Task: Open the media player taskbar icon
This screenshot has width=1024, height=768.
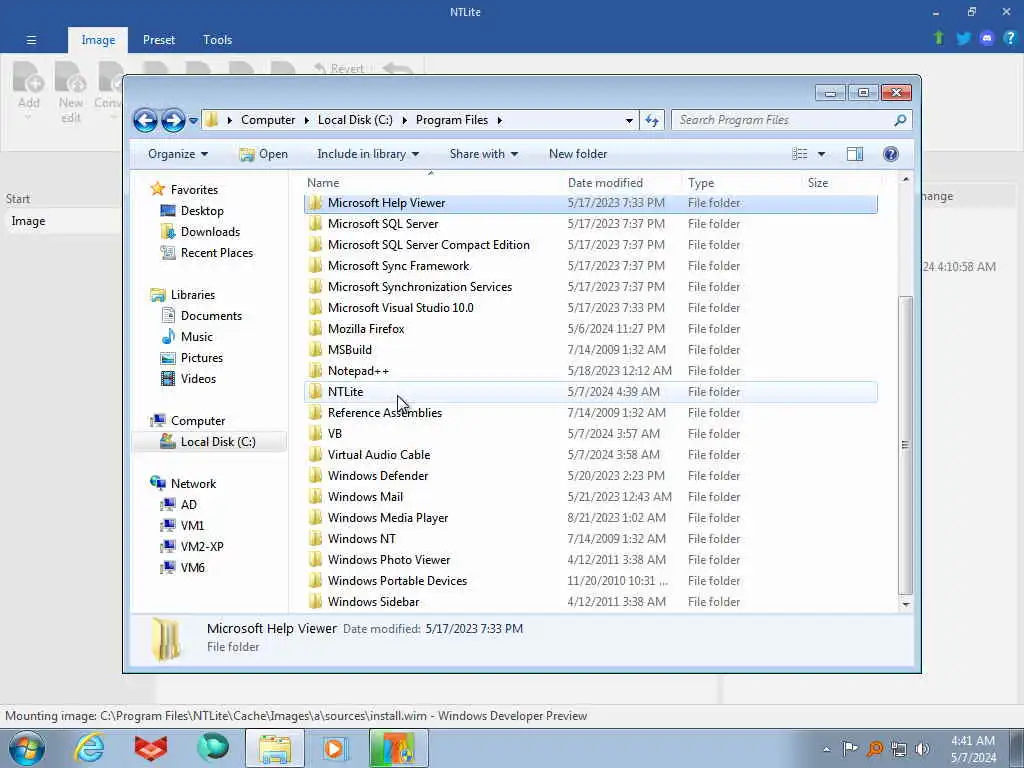Action: 335,748
